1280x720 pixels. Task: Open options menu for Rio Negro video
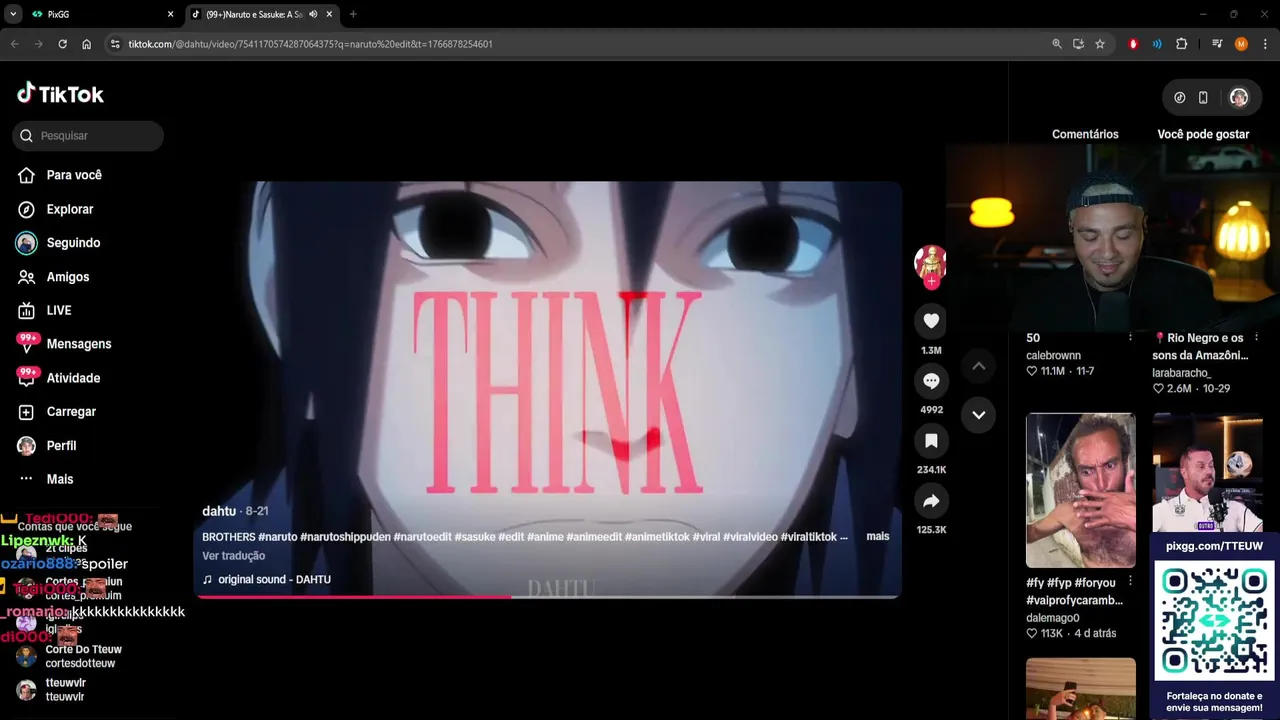click(x=1256, y=338)
